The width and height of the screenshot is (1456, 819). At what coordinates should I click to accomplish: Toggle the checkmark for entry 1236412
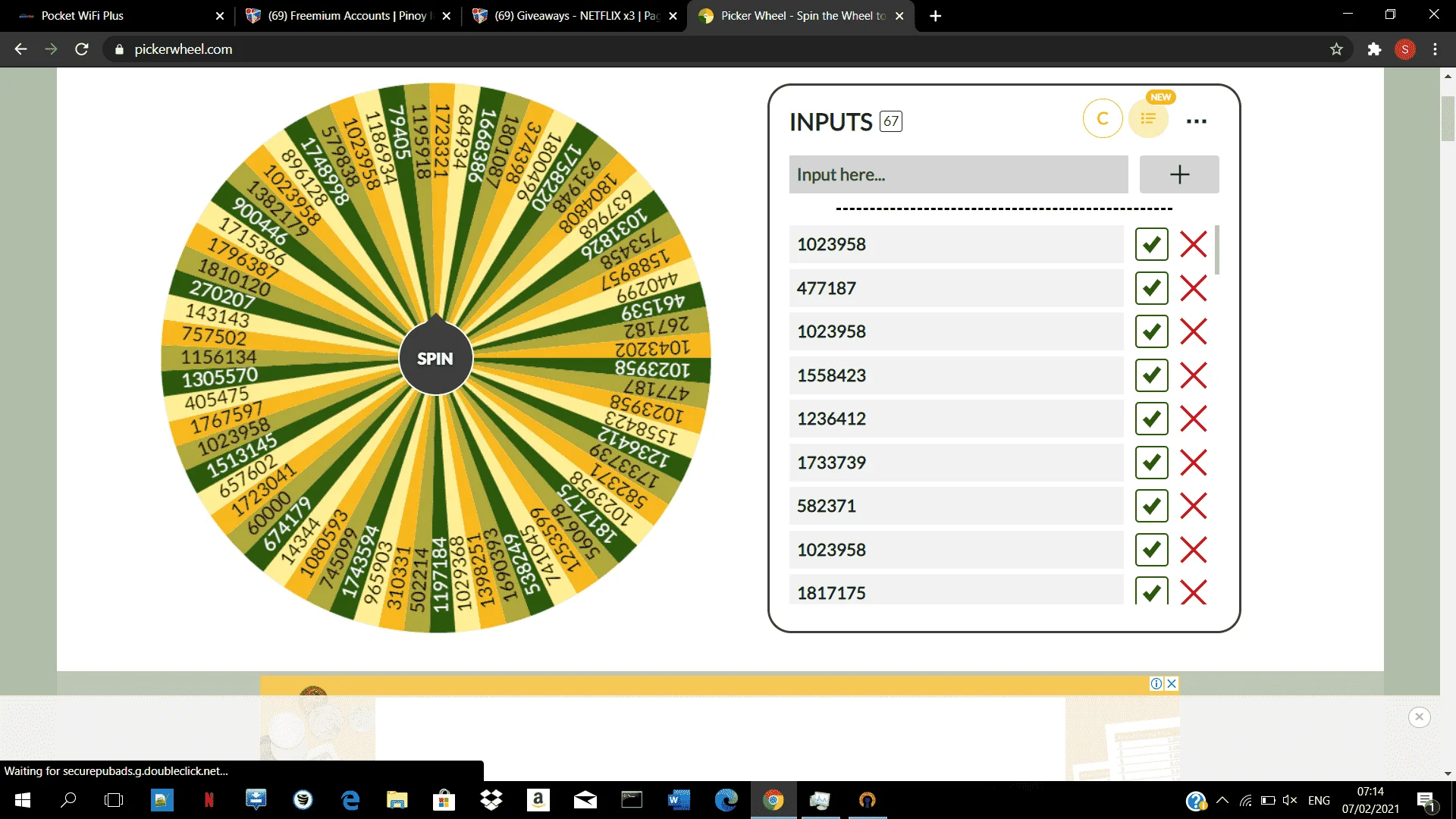pyautogui.click(x=1151, y=419)
